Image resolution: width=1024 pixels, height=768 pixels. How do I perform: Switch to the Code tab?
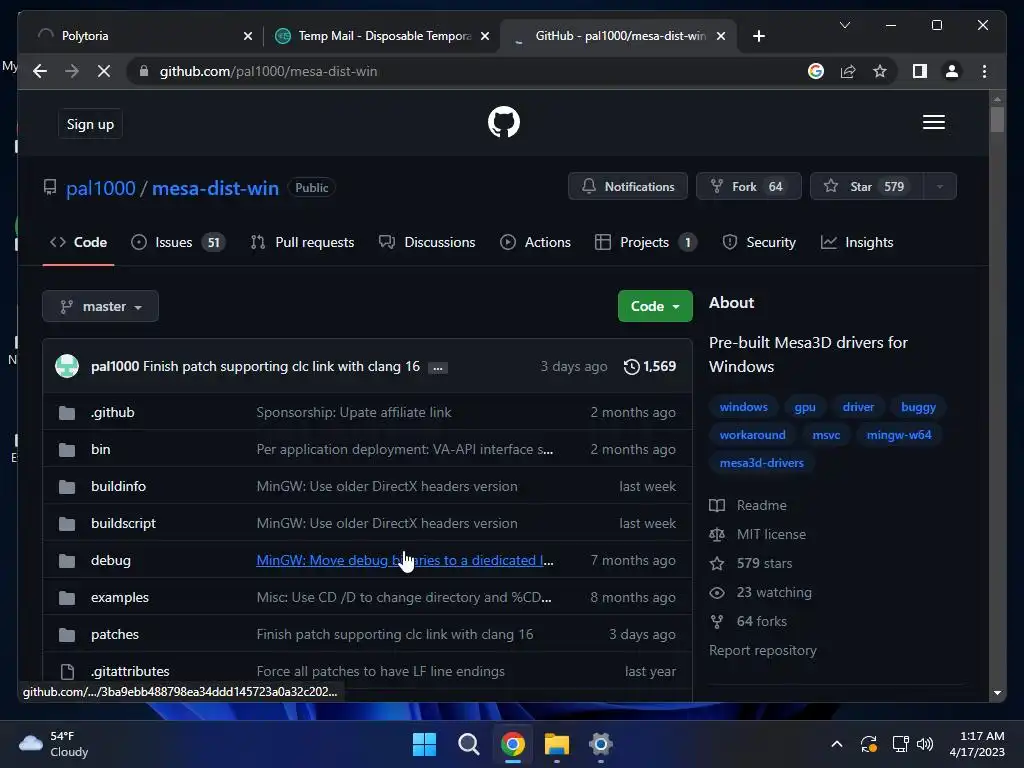[78, 242]
